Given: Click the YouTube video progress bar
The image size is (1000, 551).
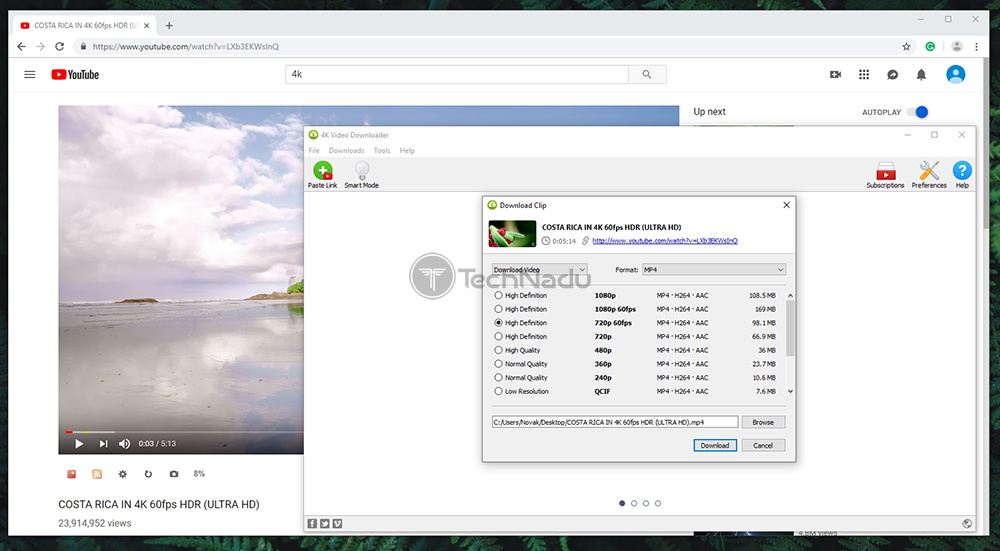Looking at the screenshot, I should (184, 432).
